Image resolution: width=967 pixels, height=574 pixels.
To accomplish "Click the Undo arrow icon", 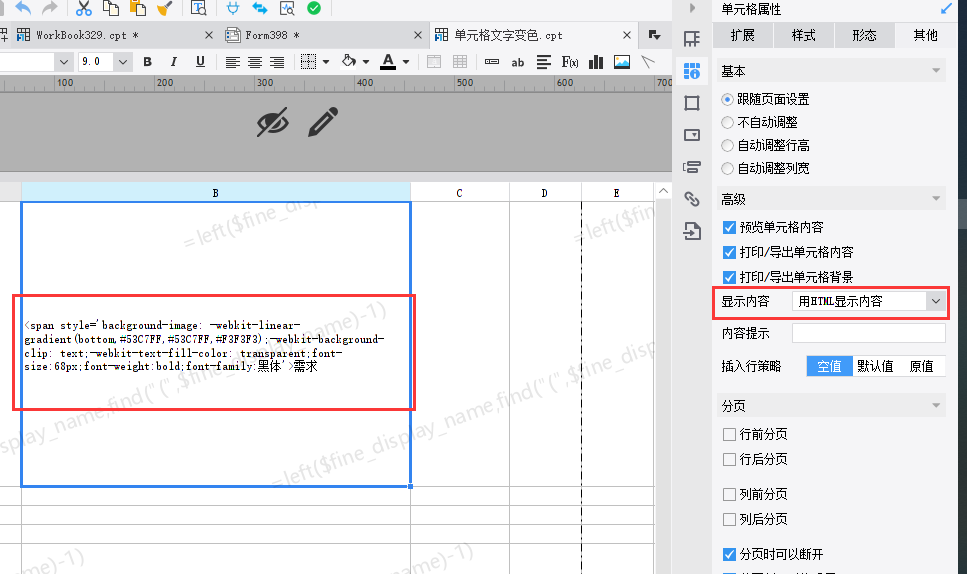I will click(23, 8).
